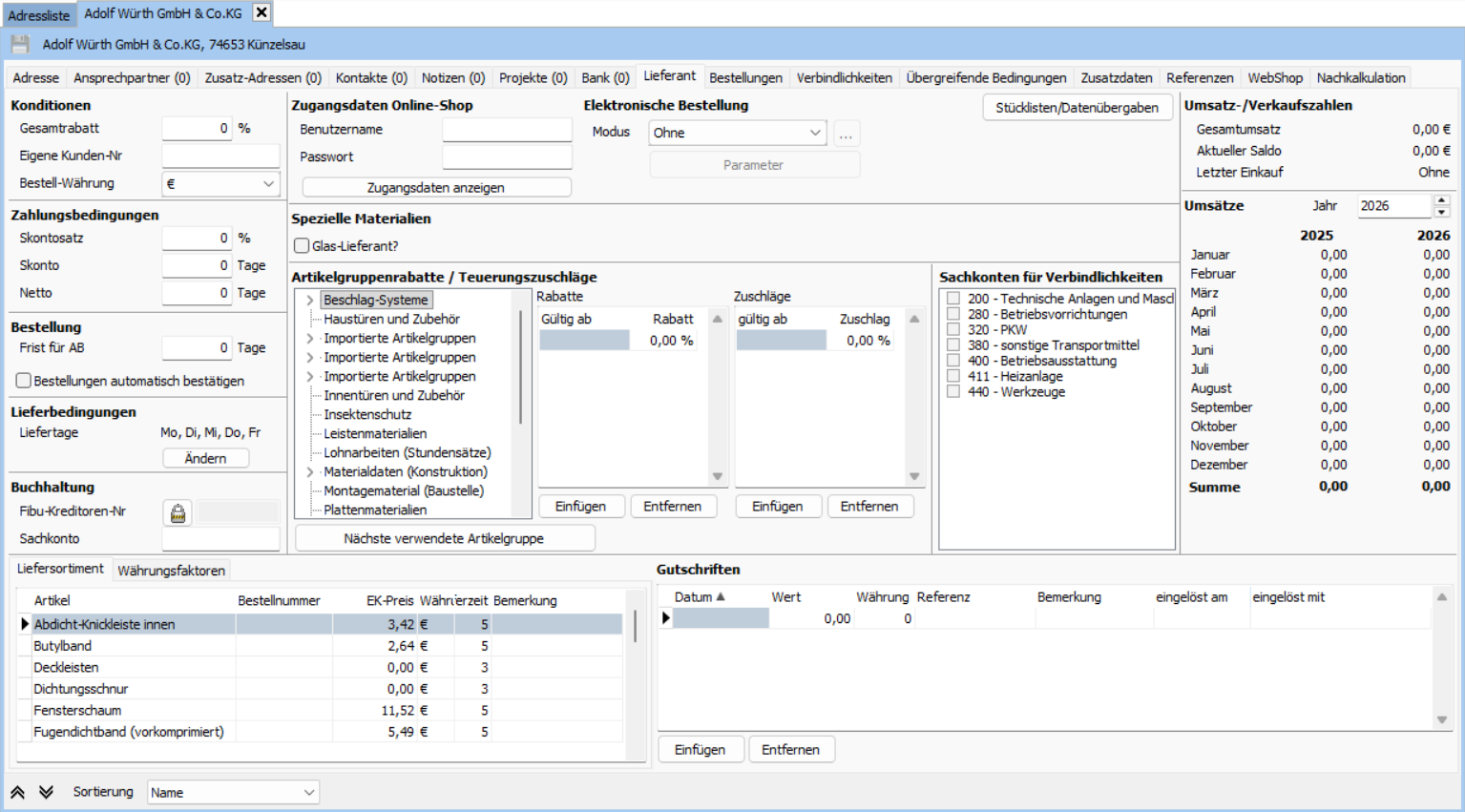The image size is (1465, 812).
Task: Increase the Jahr value with the up arrow
Action: coord(1442,200)
